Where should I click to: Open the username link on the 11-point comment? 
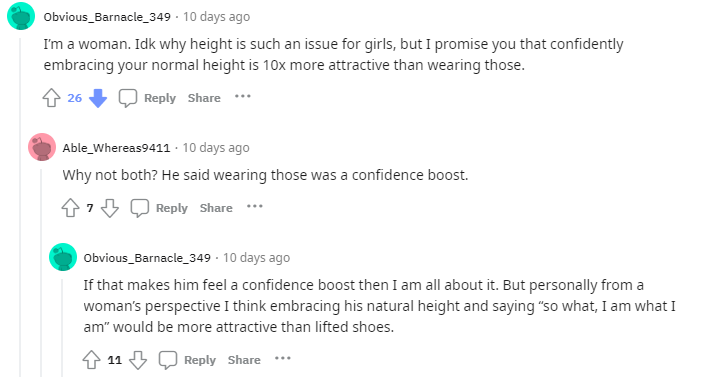click(147, 258)
